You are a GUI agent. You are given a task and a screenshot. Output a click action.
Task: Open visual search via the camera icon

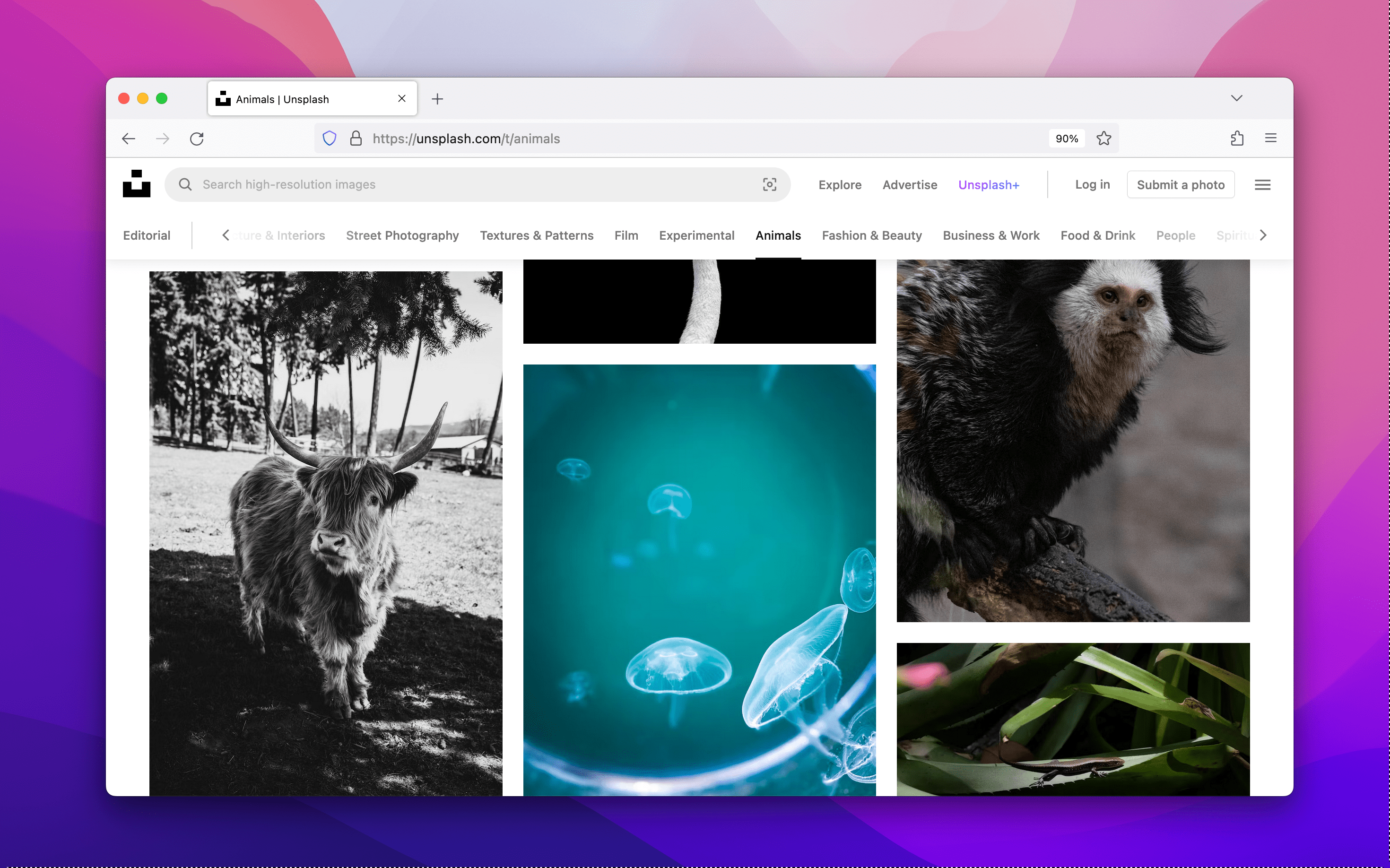click(x=769, y=184)
